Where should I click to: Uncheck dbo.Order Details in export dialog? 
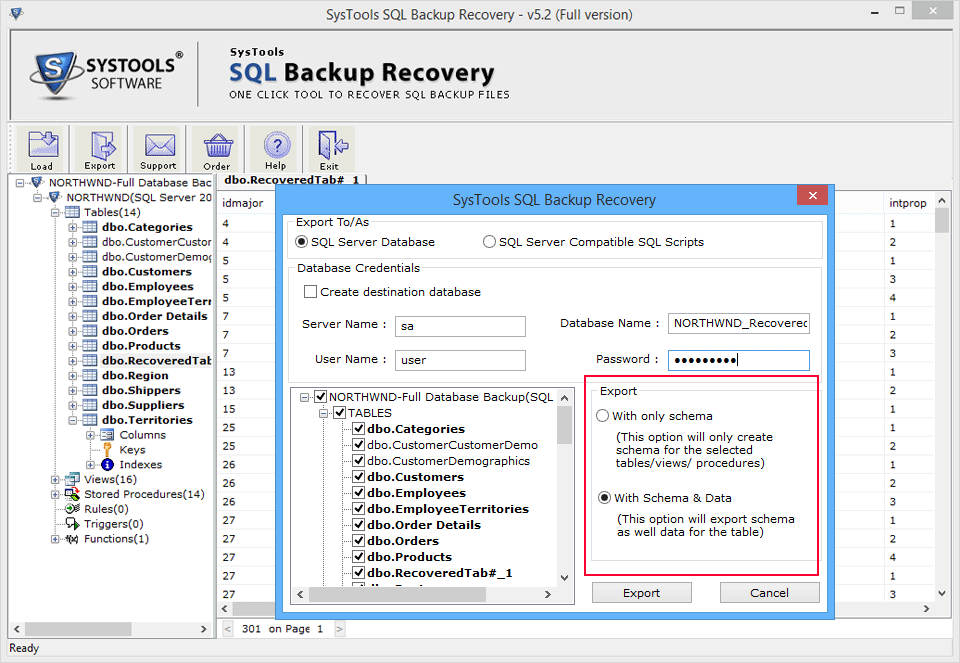click(359, 525)
